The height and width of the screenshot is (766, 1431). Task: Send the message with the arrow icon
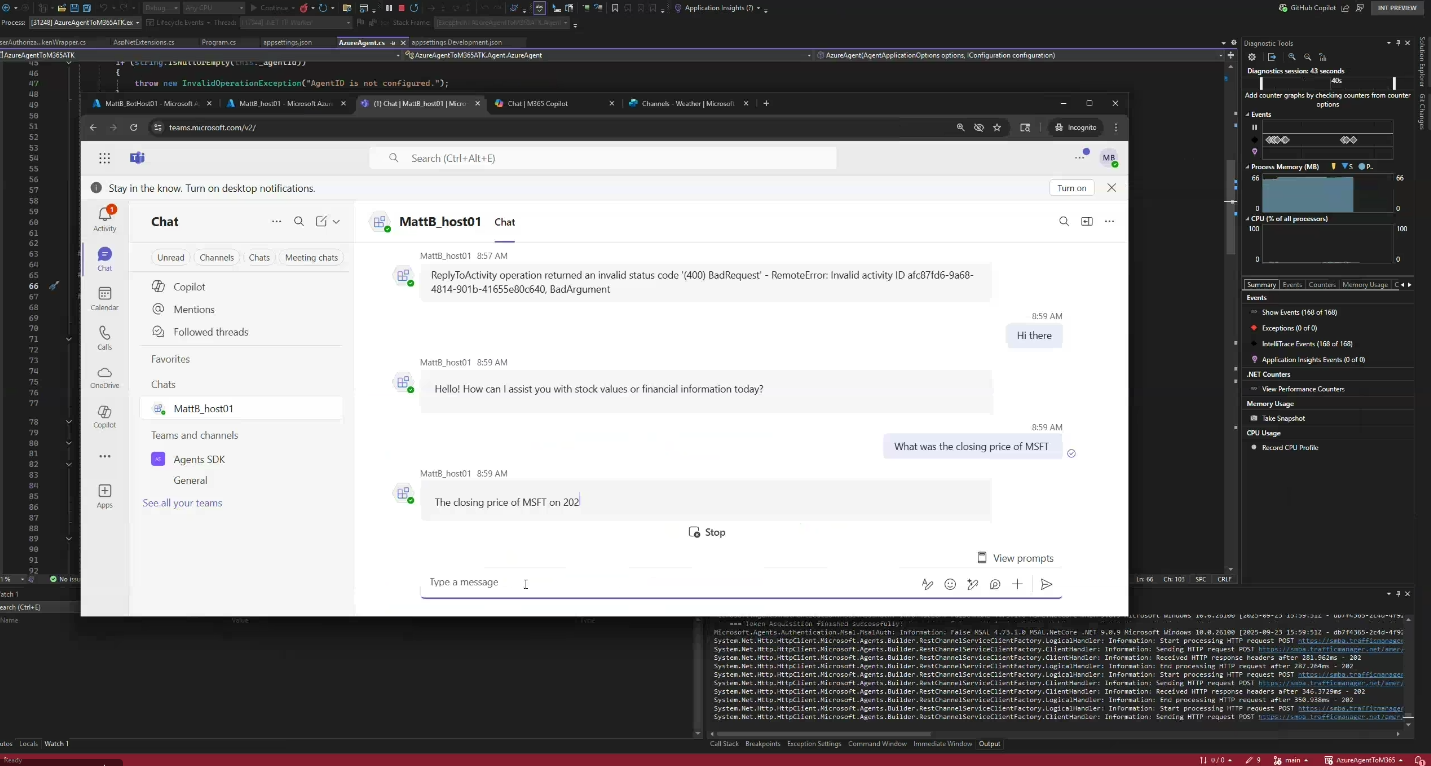coord(1046,584)
